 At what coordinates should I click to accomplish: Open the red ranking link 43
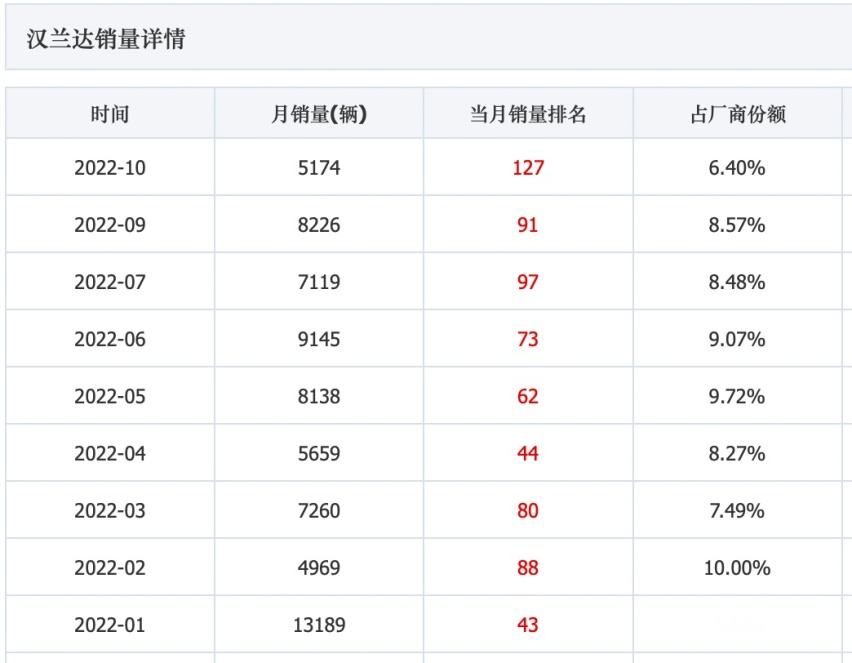click(x=528, y=624)
